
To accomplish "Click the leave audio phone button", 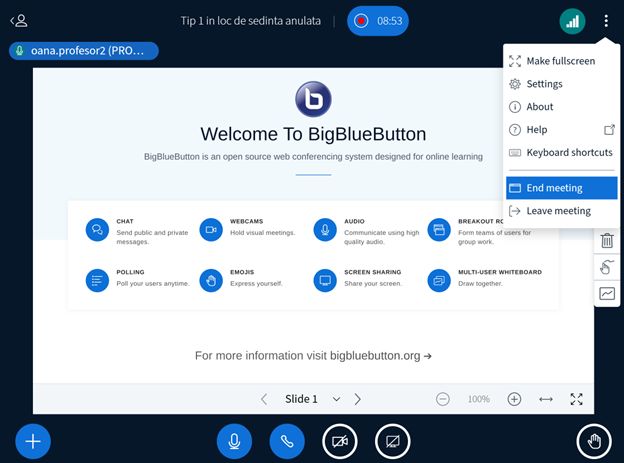I will [x=287, y=441].
